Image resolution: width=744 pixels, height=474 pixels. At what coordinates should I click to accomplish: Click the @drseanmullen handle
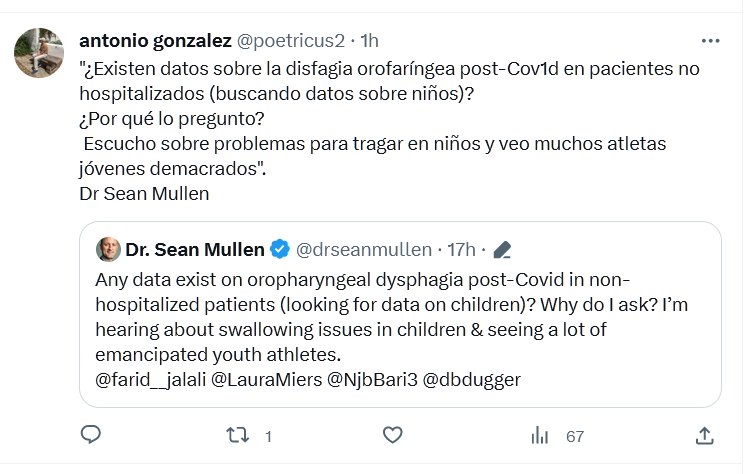[363, 249]
